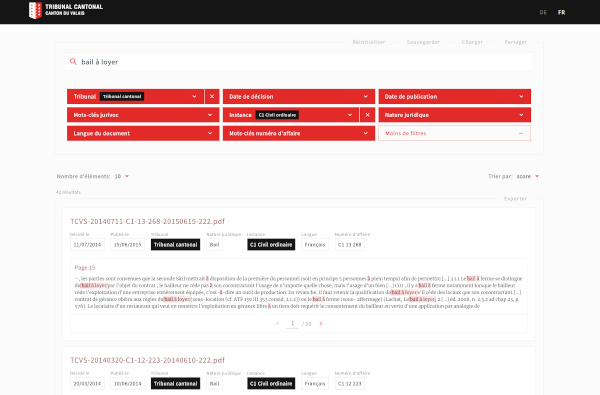Image resolution: width=600 pixels, height=395 pixels.
Task: Switch language to DE
Action: tap(543, 12)
